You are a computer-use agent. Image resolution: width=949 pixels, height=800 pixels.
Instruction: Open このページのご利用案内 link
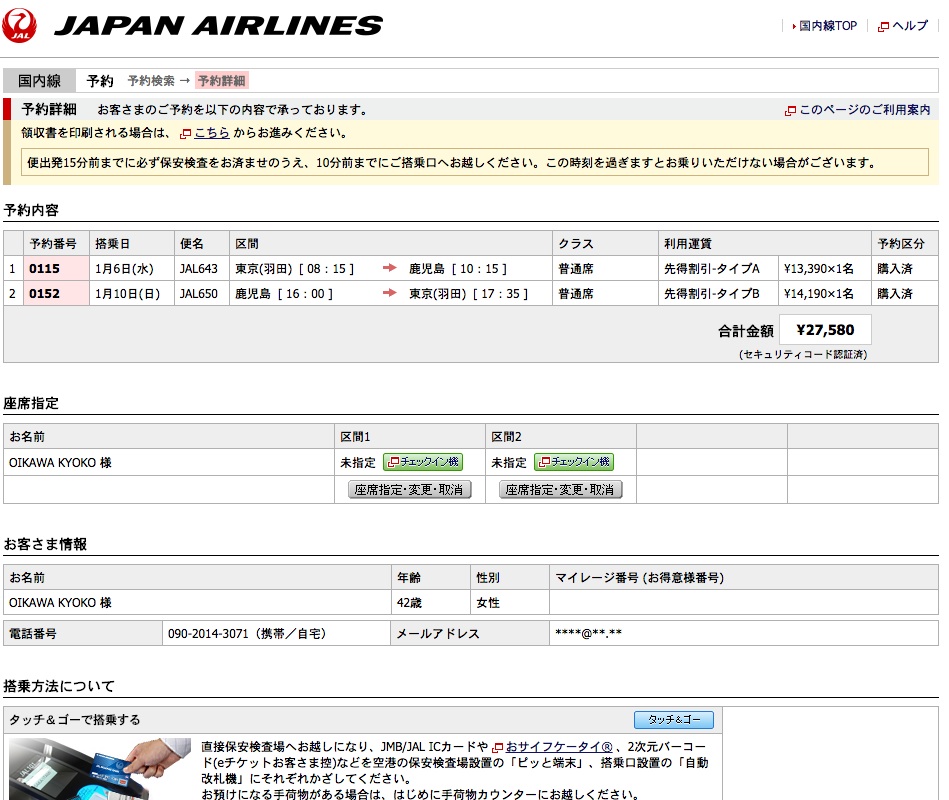click(865, 110)
